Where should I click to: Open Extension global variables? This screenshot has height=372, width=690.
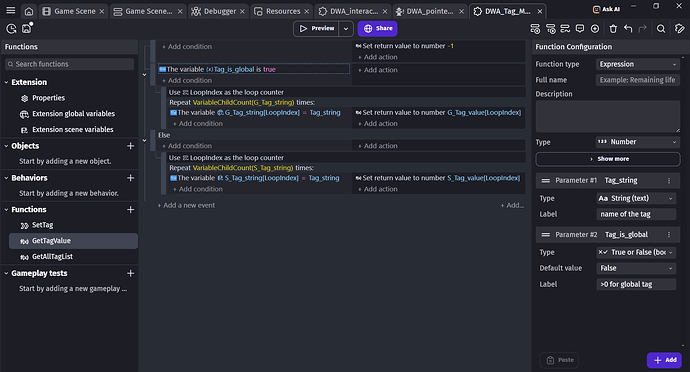(73, 114)
